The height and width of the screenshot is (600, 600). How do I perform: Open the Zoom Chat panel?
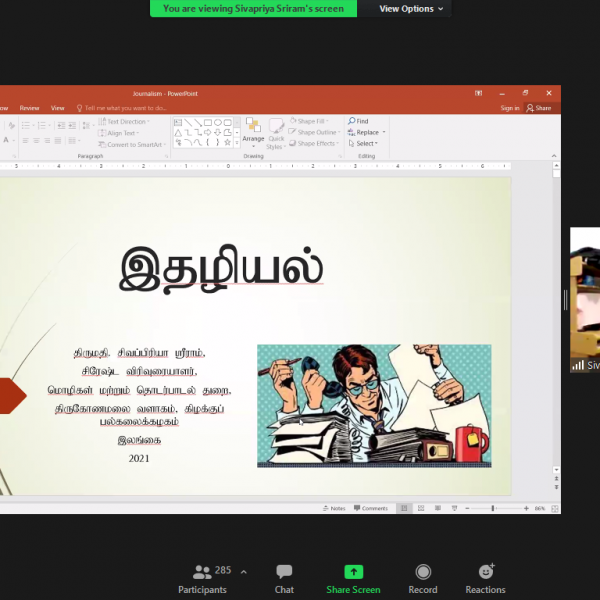click(284, 579)
